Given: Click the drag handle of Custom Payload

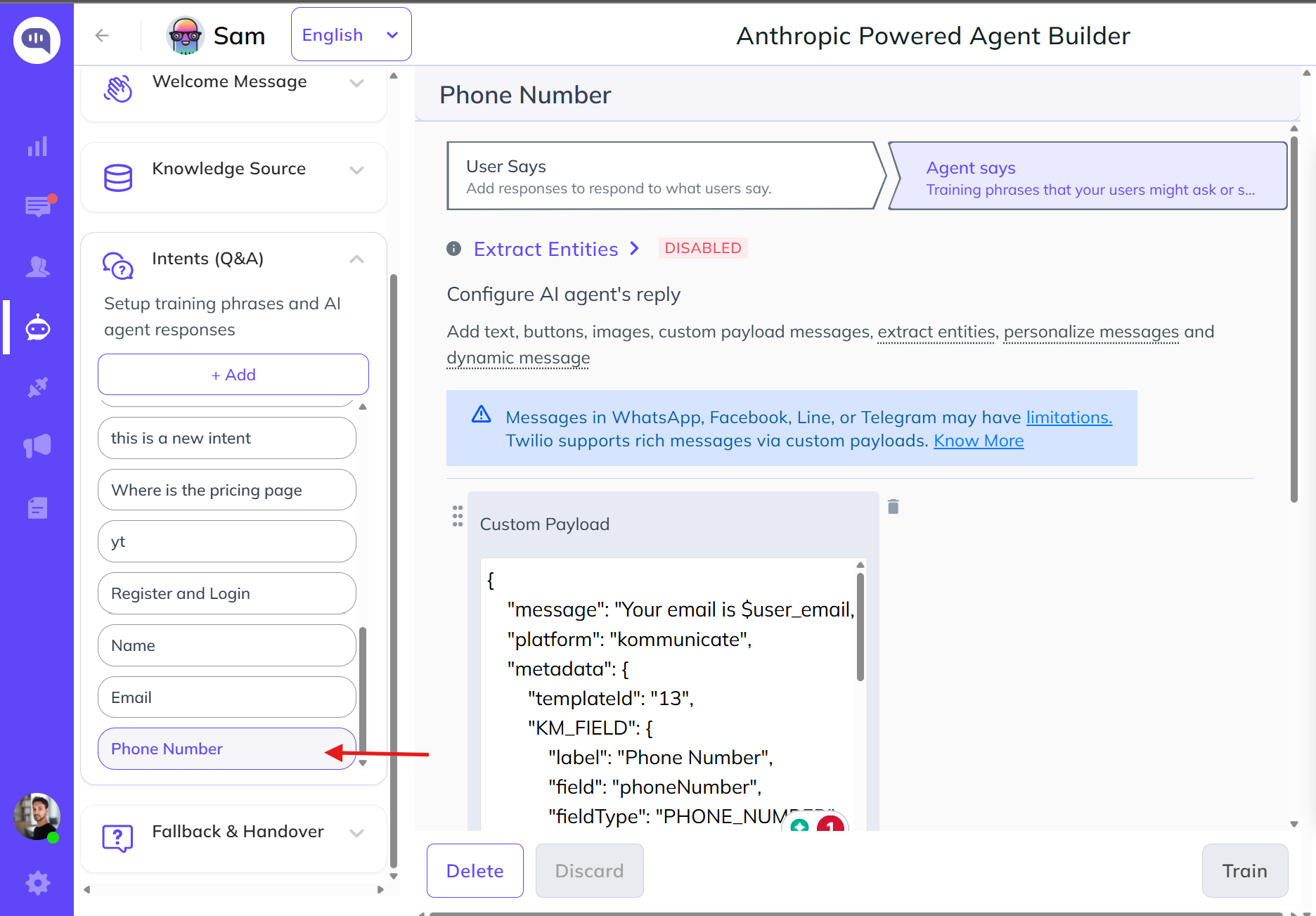Looking at the screenshot, I should tap(458, 516).
